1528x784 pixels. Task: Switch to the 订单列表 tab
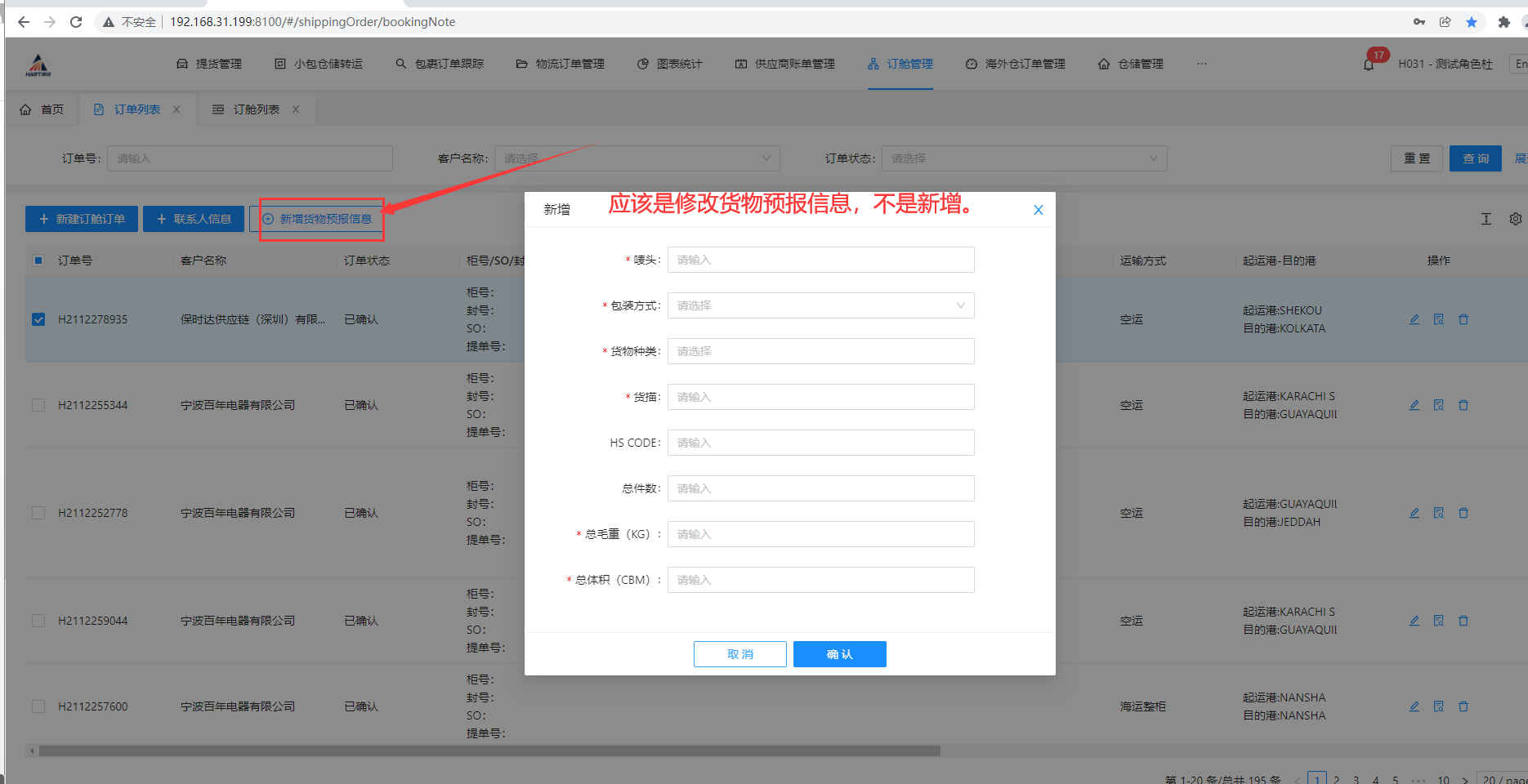[x=136, y=109]
